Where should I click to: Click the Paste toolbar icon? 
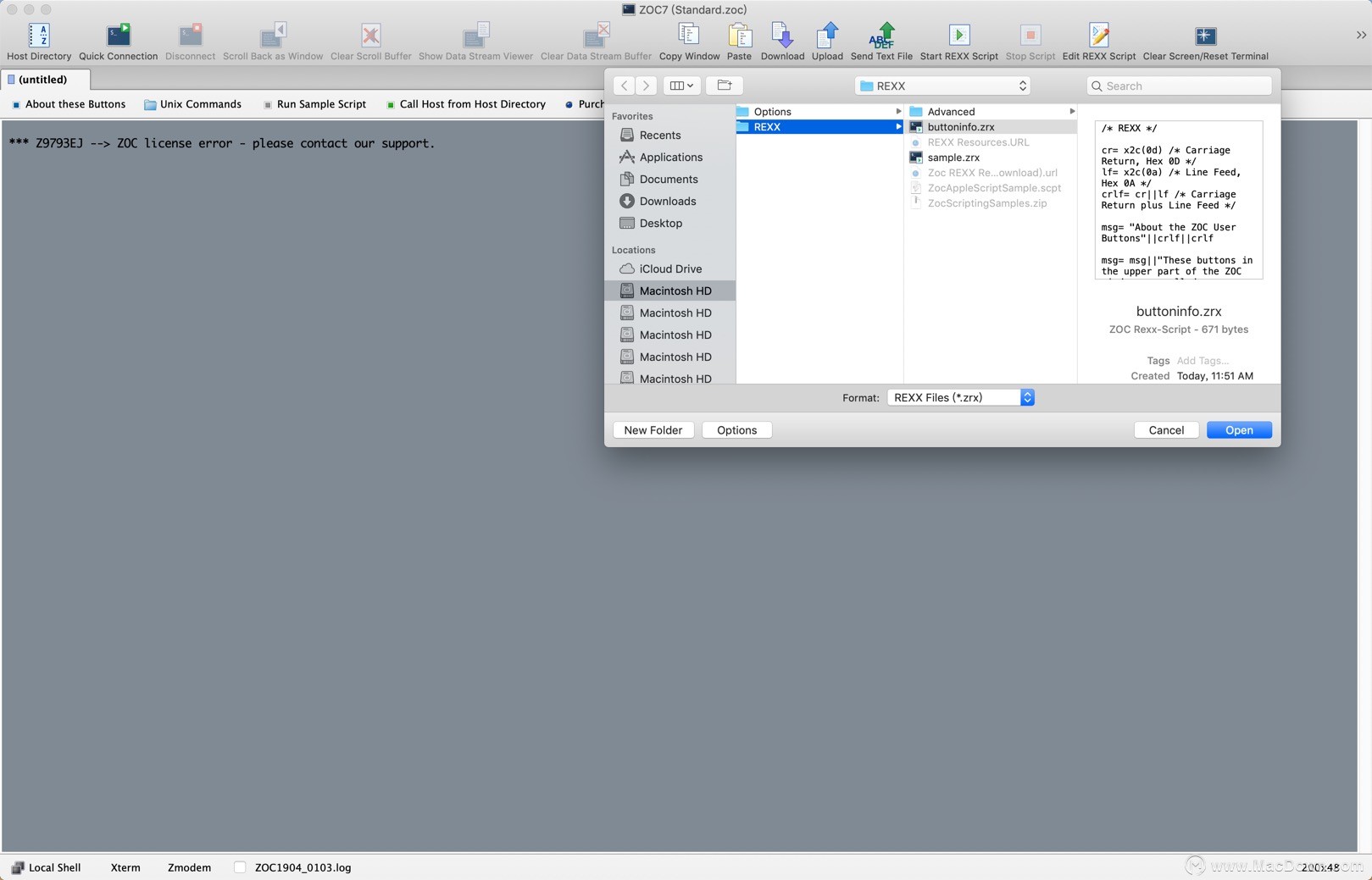coord(739,35)
